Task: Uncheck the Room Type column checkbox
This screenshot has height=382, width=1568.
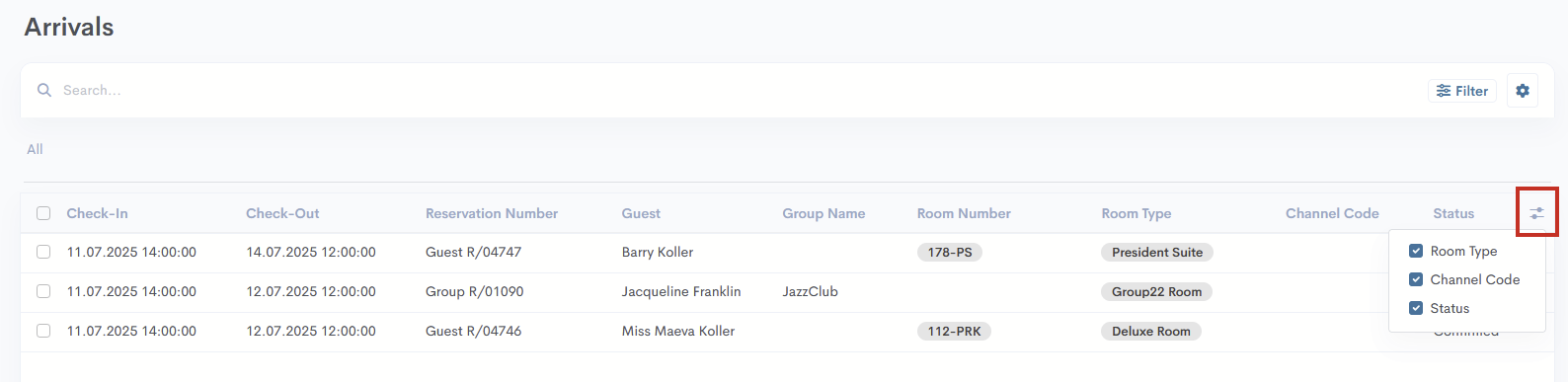Action: [1416, 251]
